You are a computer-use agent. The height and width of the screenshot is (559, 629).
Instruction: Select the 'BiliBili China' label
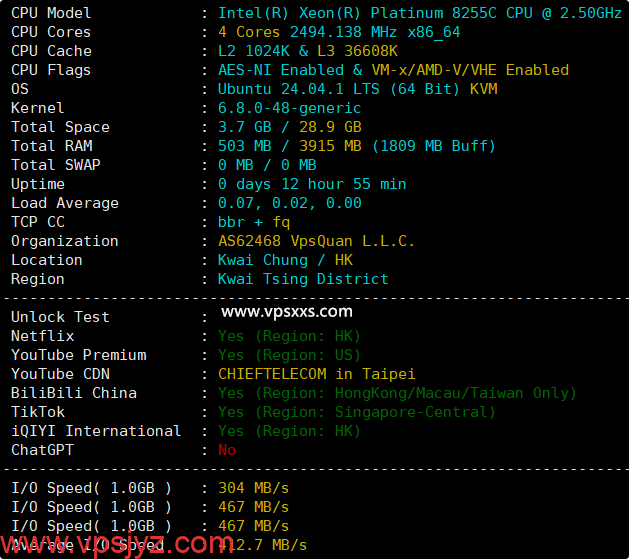(x=74, y=393)
